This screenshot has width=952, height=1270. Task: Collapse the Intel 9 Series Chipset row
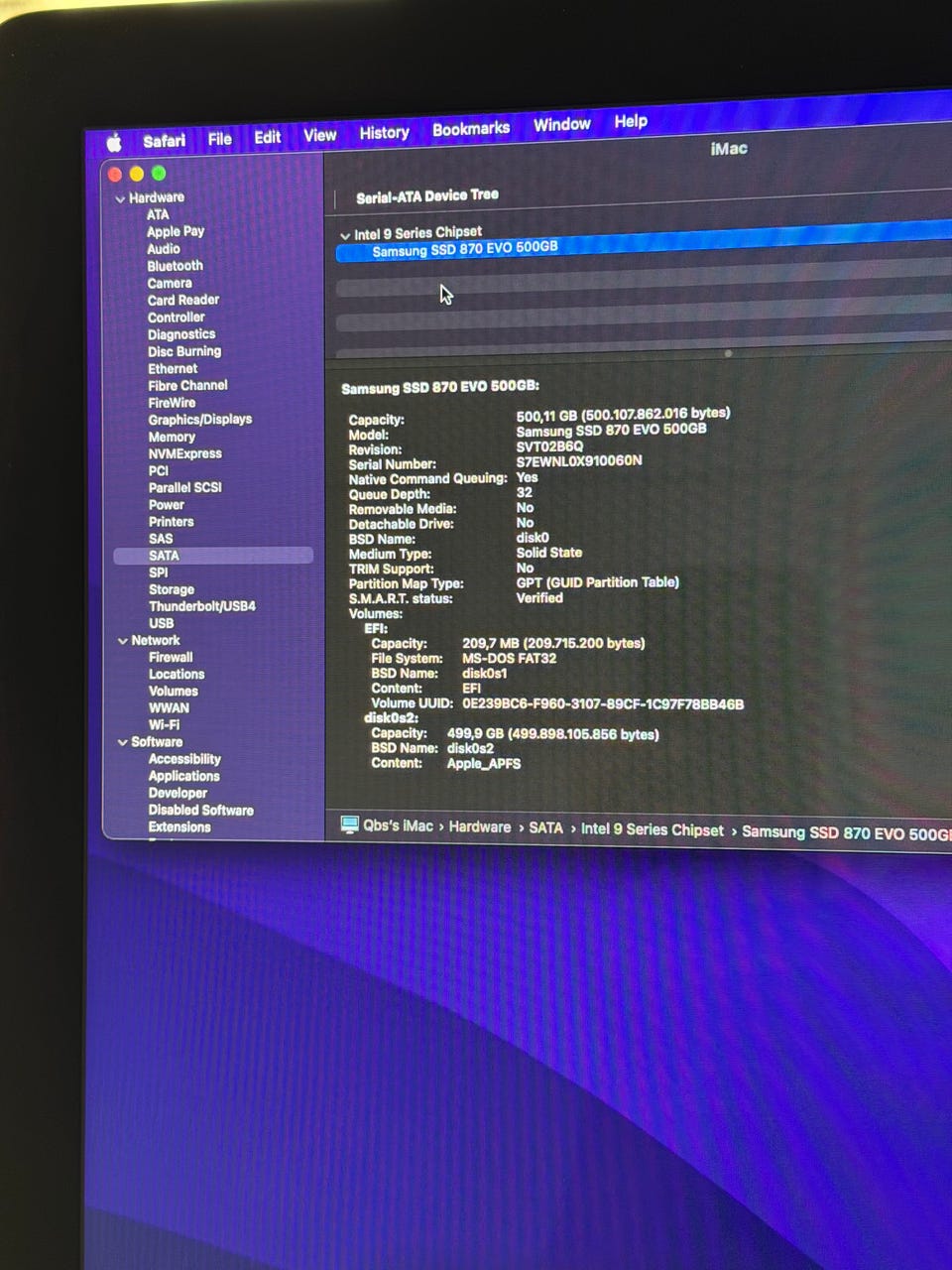(x=345, y=236)
